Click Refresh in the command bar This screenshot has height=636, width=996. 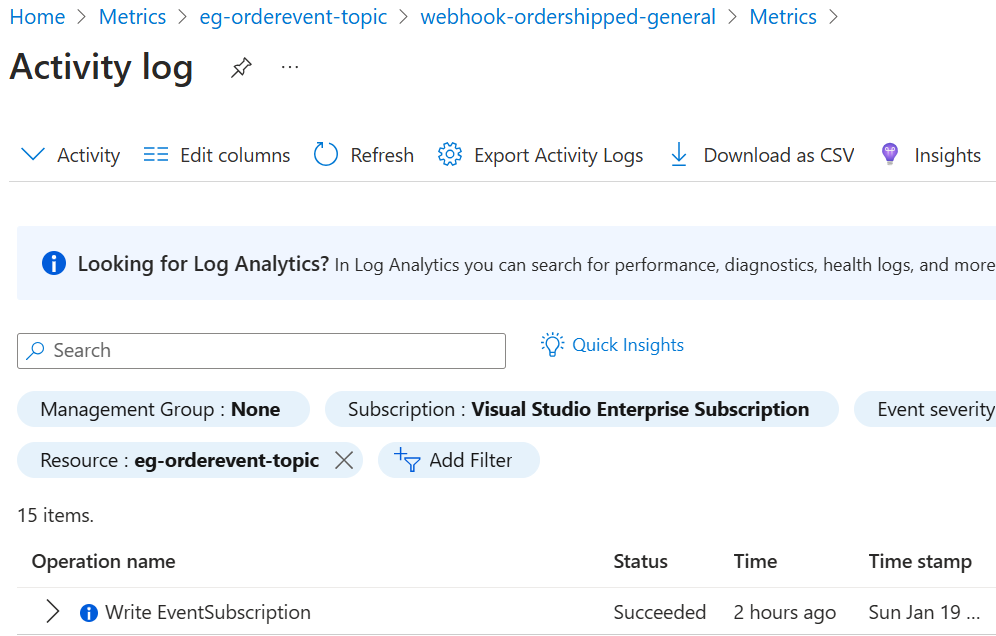pyautogui.click(x=363, y=154)
